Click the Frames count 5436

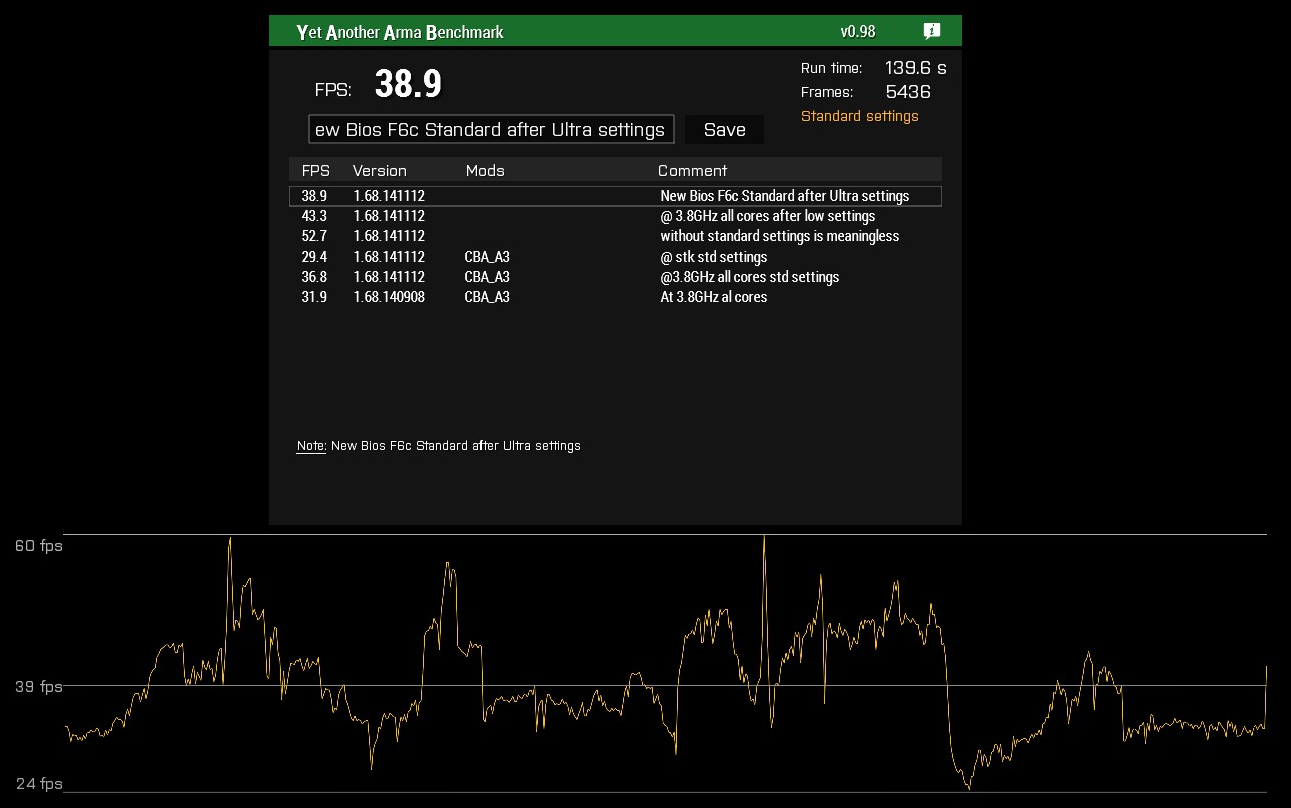pos(908,92)
